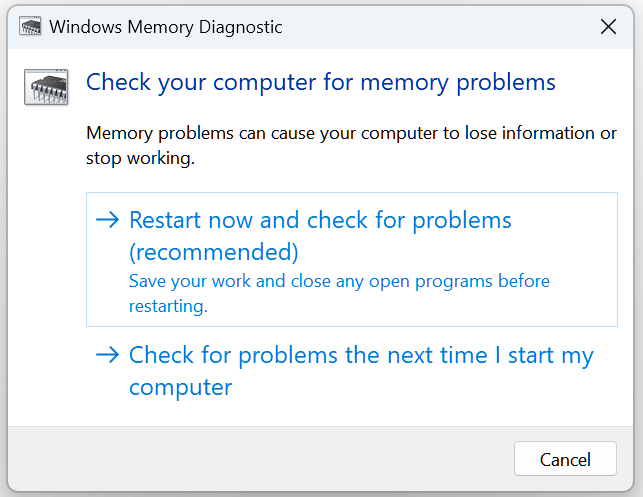Image resolution: width=643 pixels, height=497 pixels.
Task: Click the "Save your work and close" note
Action: point(339,282)
